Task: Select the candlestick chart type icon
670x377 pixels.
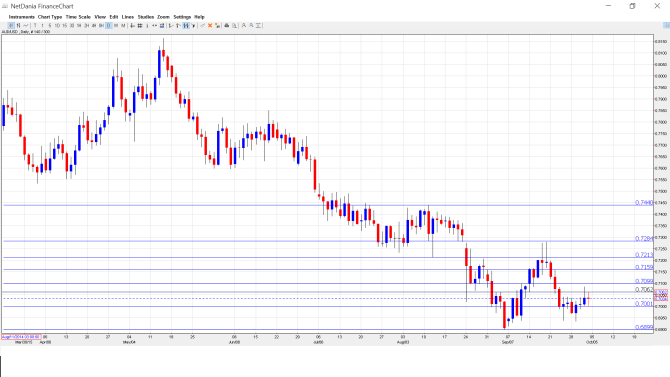Action: click(x=11, y=26)
